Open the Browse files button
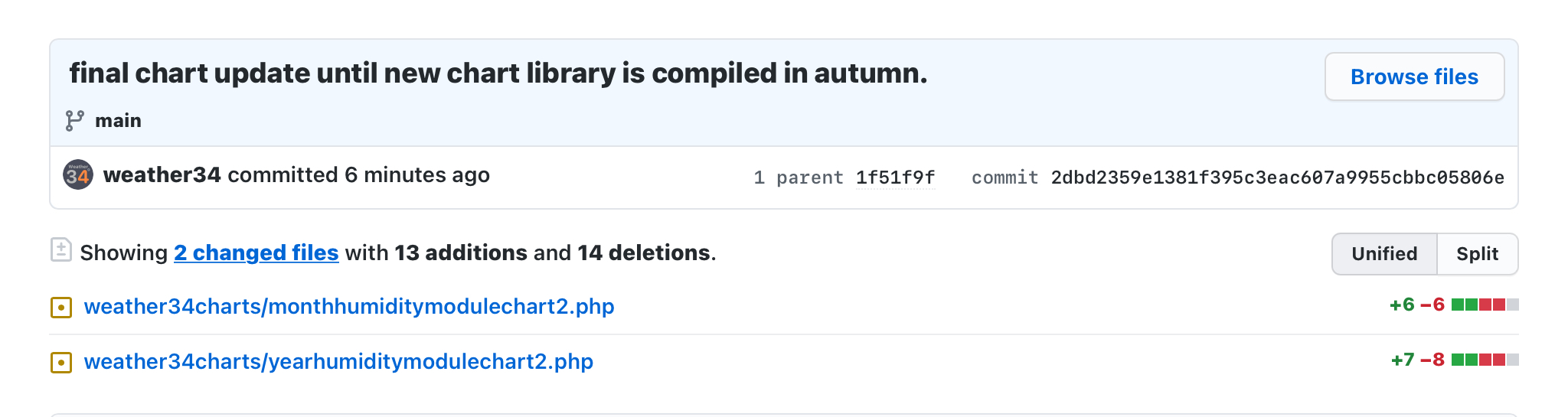 pos(1414,77)
